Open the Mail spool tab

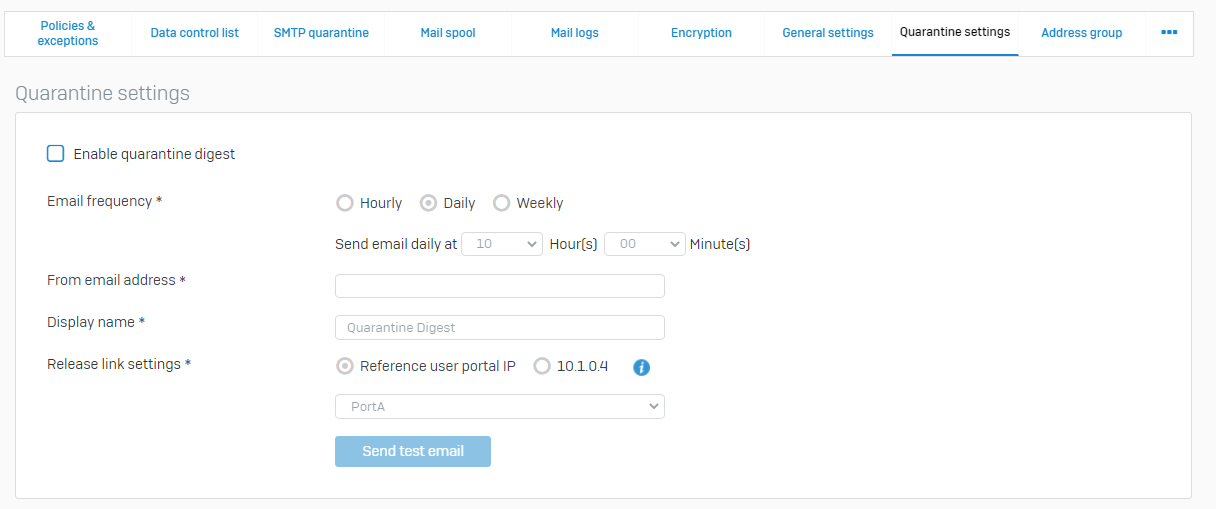[448, 33]
